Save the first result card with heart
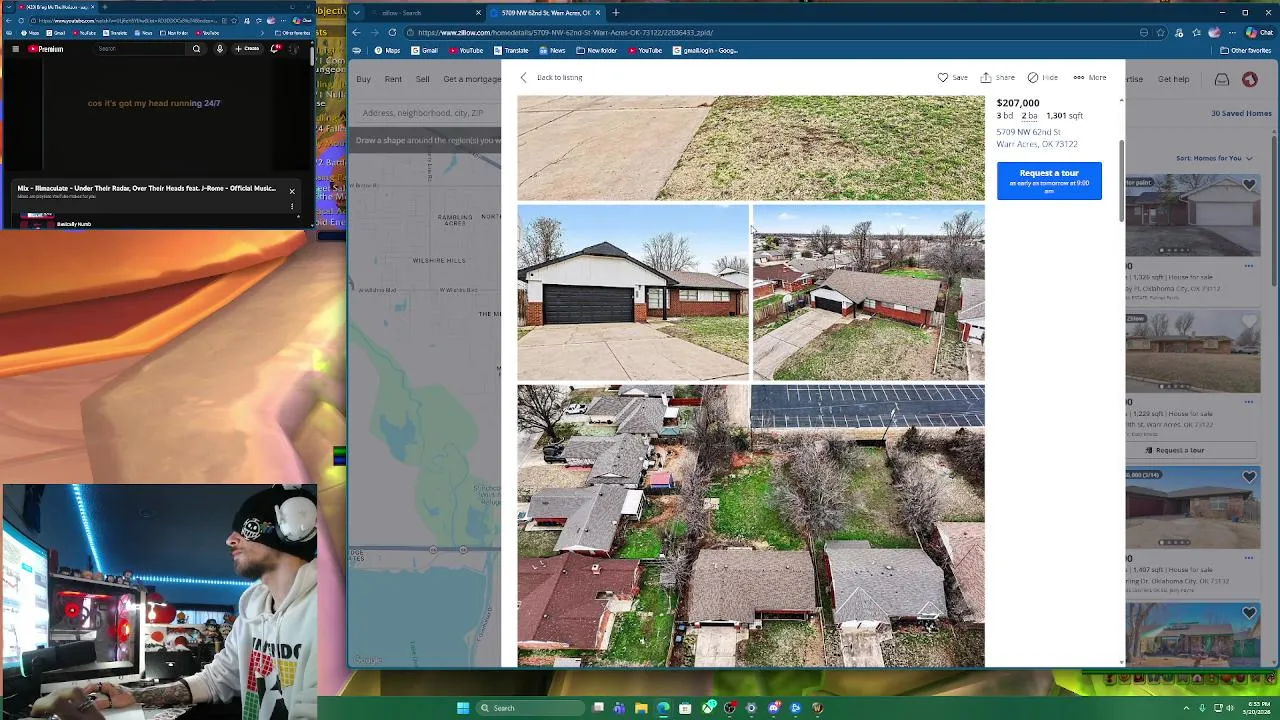Viewport: 1280px width, 720px height. pos(1249,185)
